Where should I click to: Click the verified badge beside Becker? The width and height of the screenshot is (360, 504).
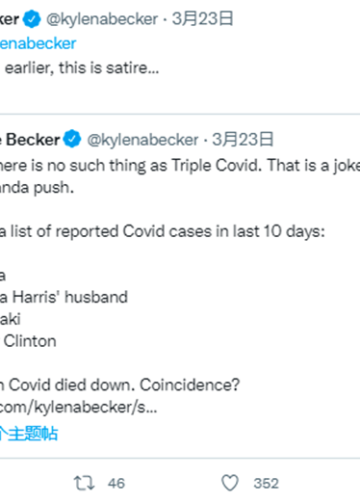tap(72, 139)
